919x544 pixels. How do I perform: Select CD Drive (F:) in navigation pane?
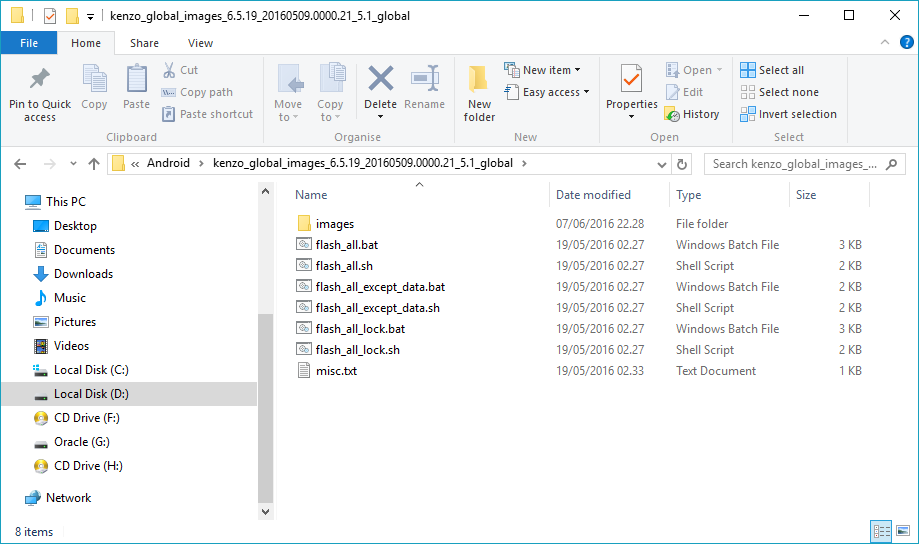pyautogui.click(x=87, y=418)
